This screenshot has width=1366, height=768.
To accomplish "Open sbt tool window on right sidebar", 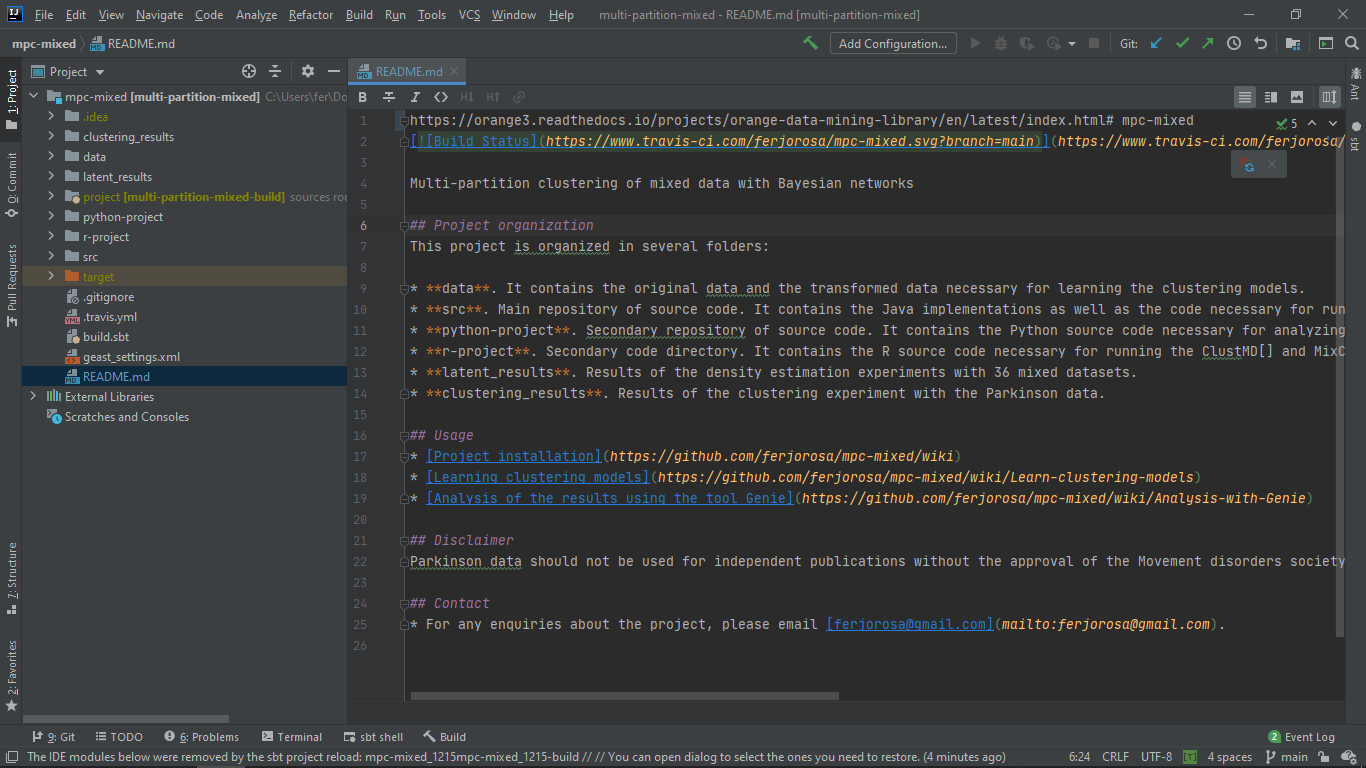I will click(x=1355, y=136).
